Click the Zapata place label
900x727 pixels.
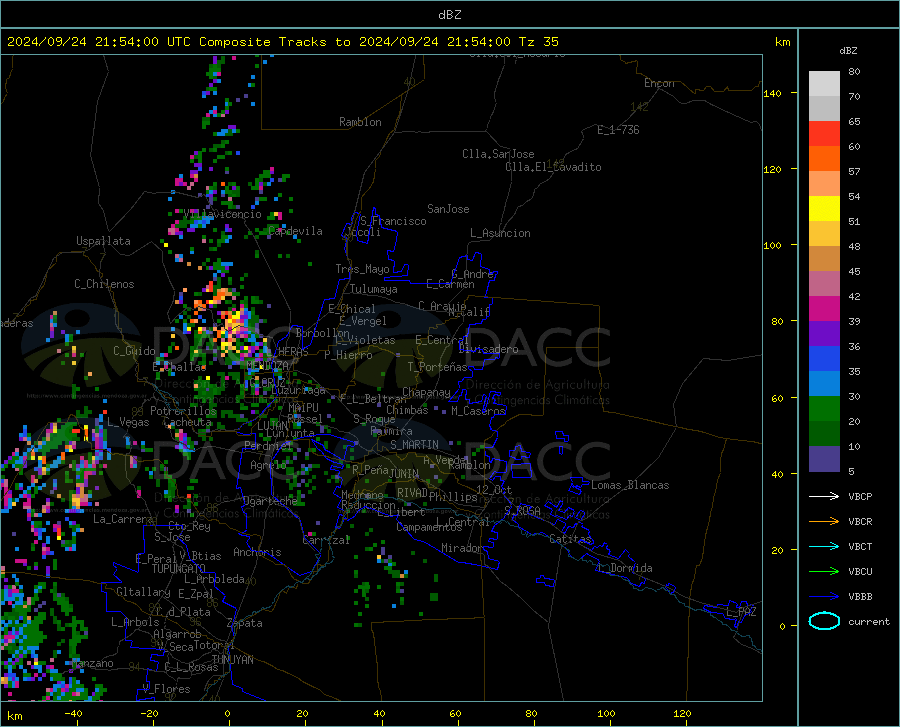coord(245,623)
